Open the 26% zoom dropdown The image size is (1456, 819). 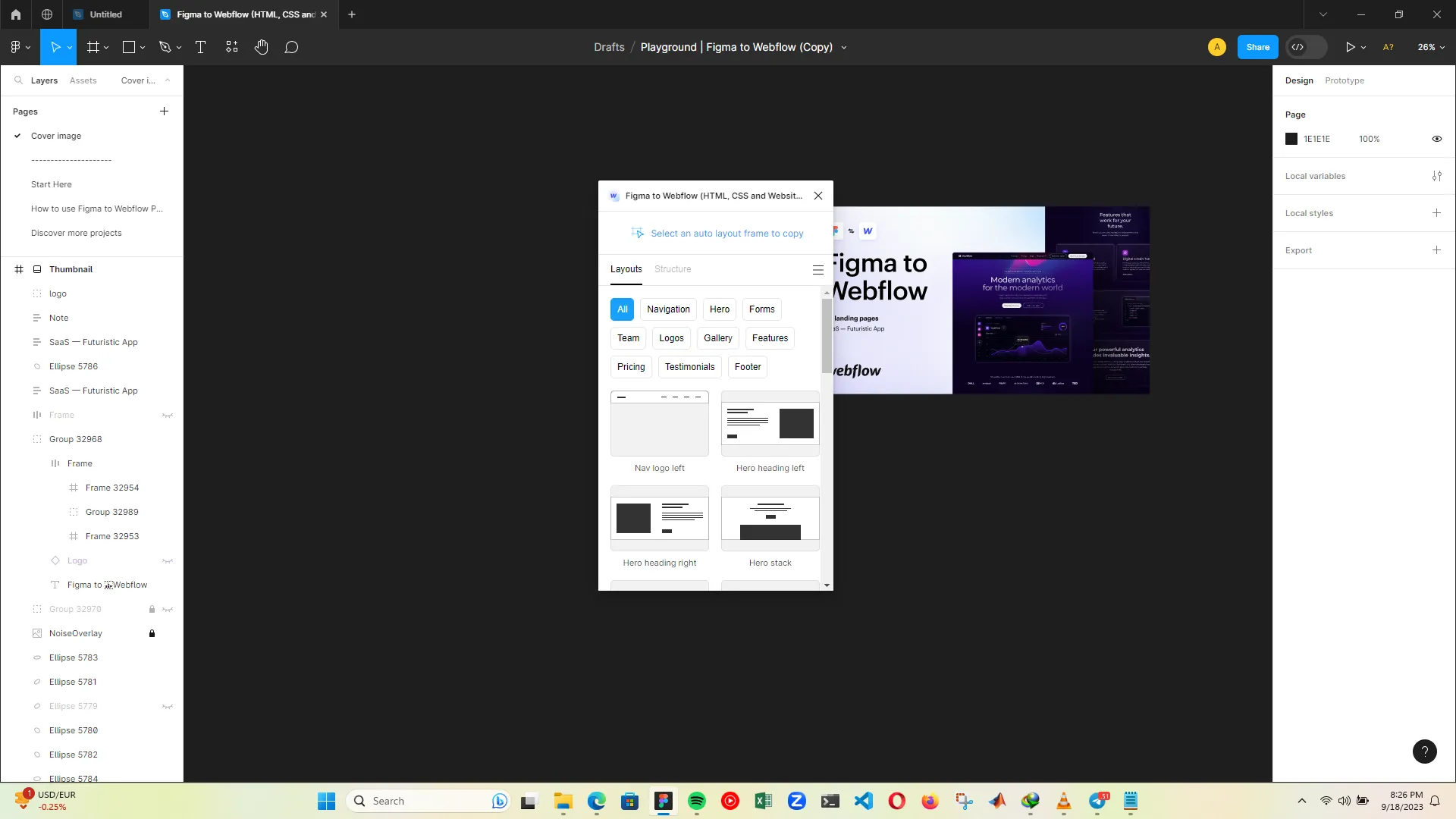[1430, 47]
